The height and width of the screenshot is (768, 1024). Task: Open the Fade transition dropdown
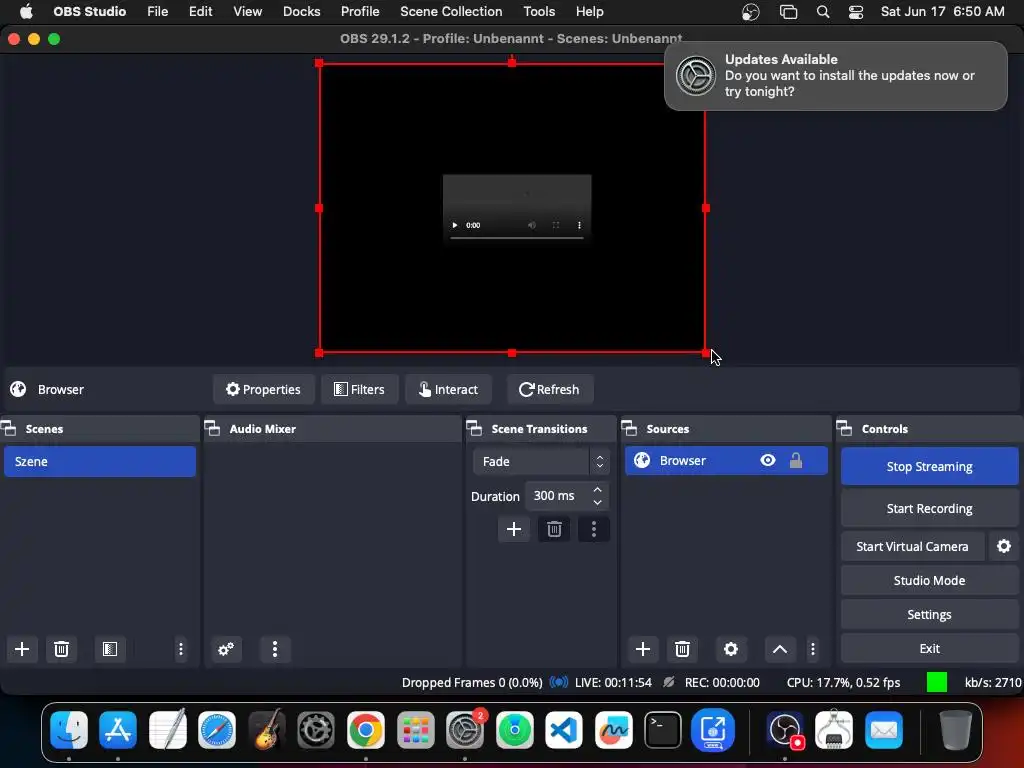tap(541, 462)
